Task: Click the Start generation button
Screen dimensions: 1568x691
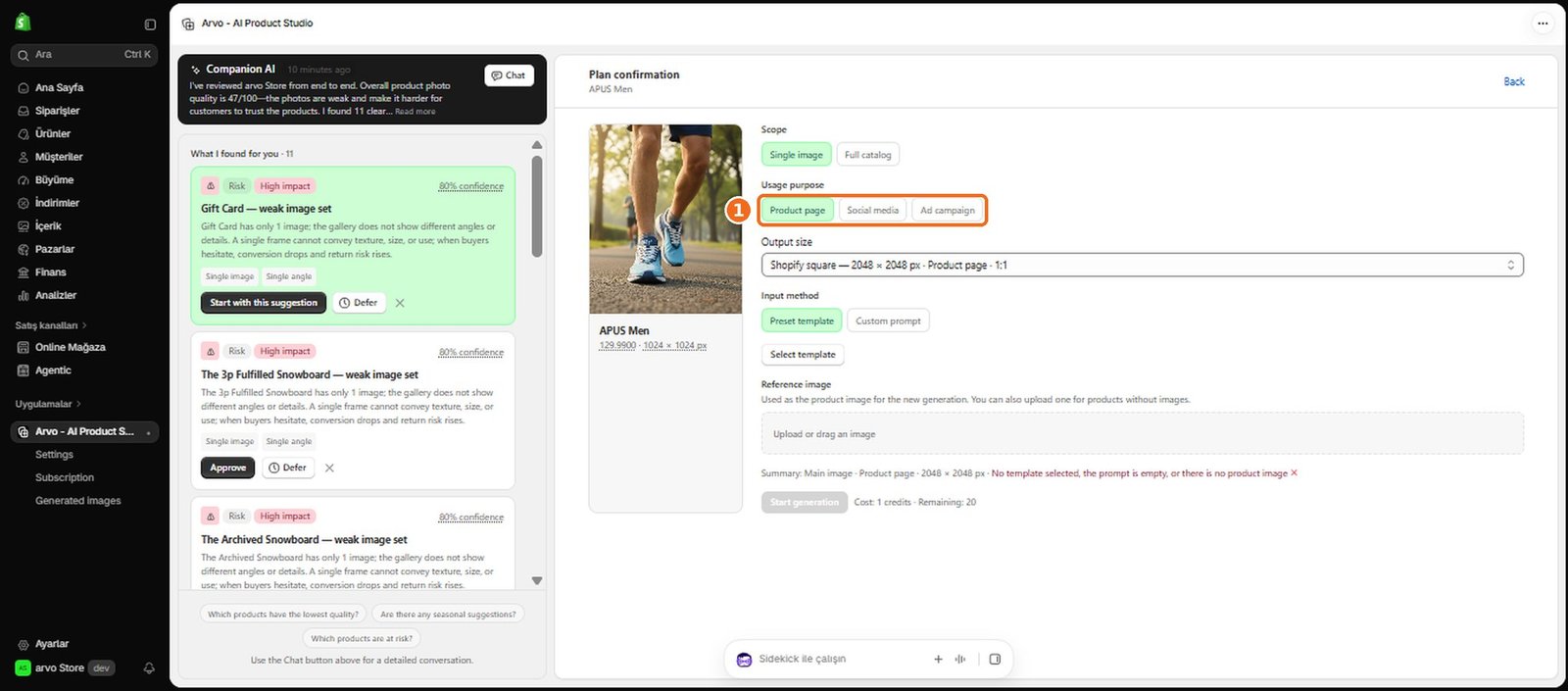Action: [x=805, y=503]
